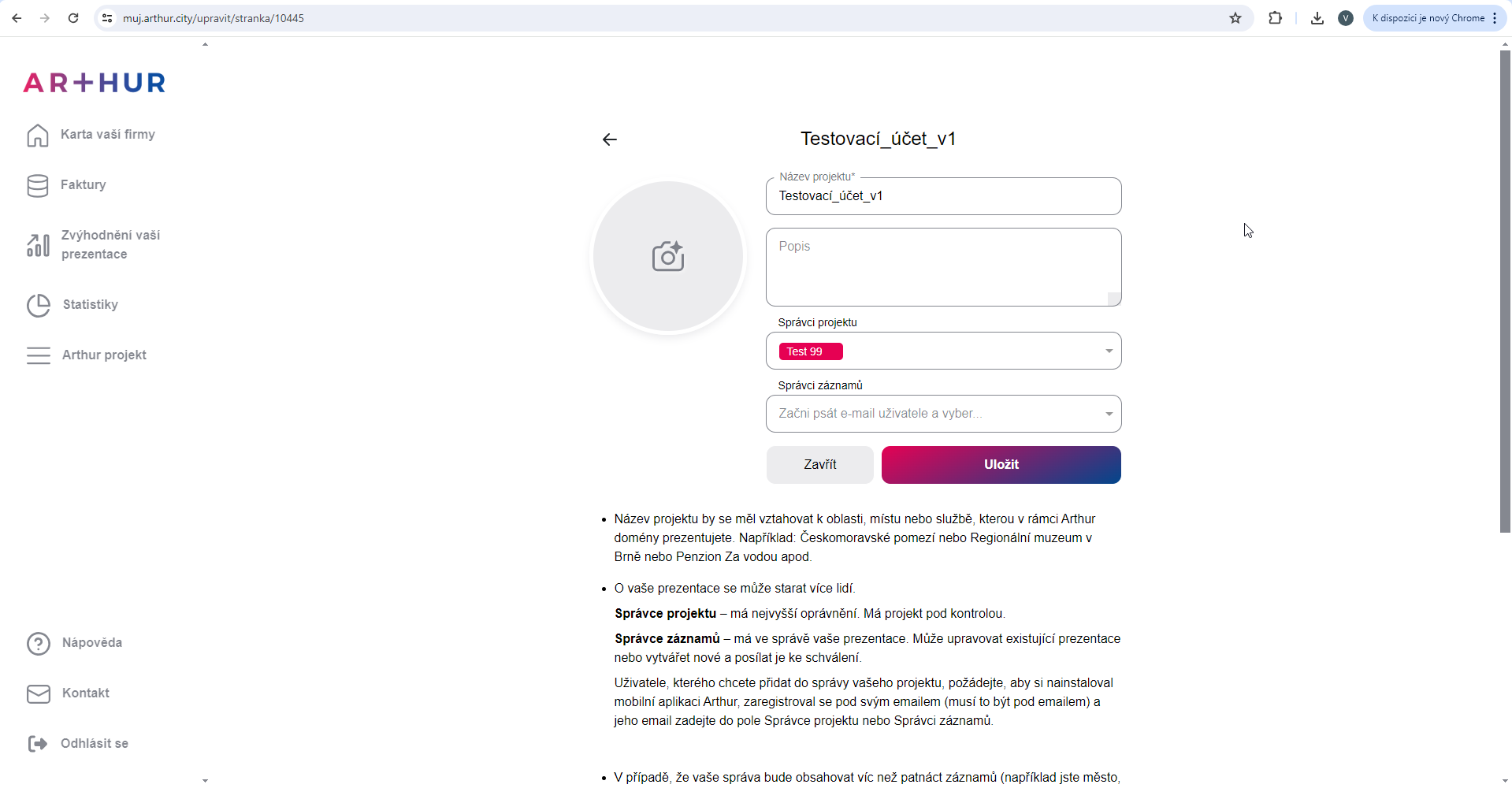This screenshot has height=788, width=1512.
Task: Click the Test 99 manager chip
Action: point(810,352)
